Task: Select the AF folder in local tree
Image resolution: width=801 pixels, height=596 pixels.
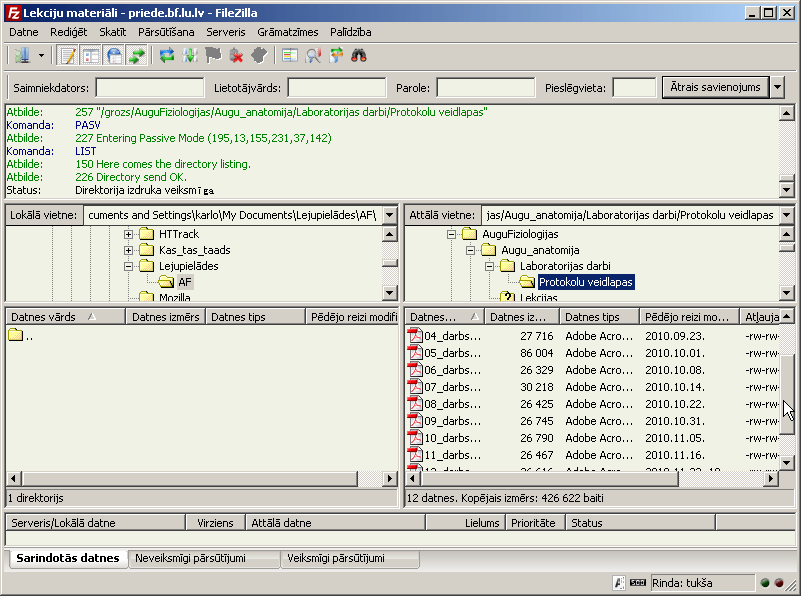Action: click(x=184, y=282)
